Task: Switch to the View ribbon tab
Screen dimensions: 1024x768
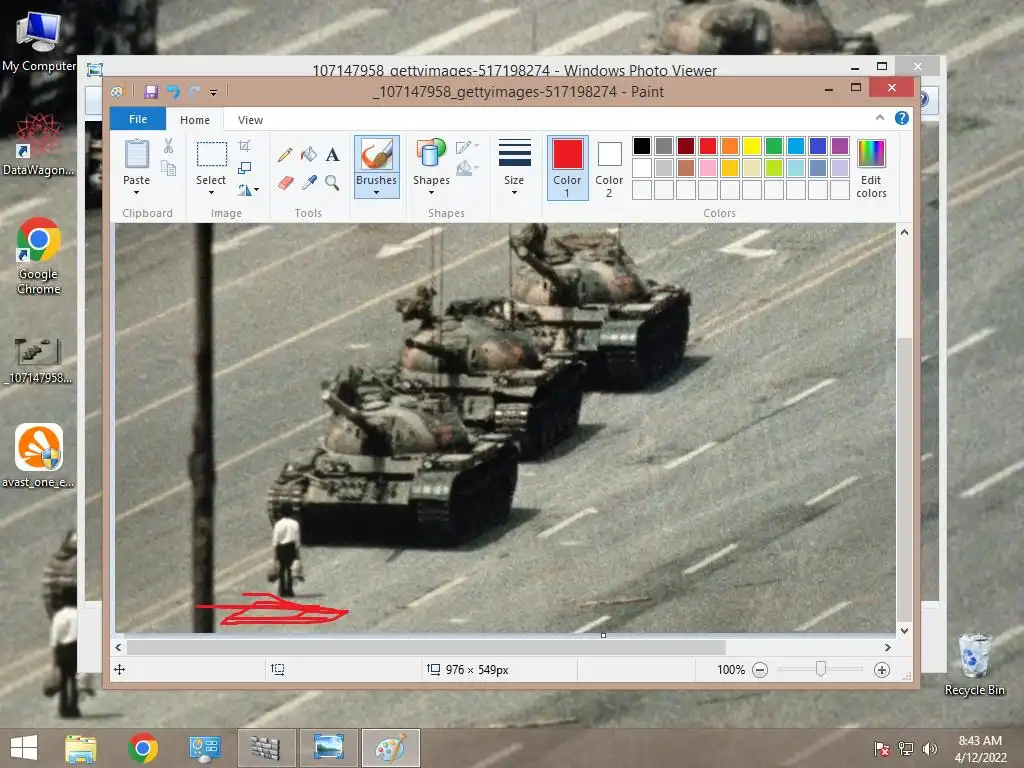Action: click(251, 120)
